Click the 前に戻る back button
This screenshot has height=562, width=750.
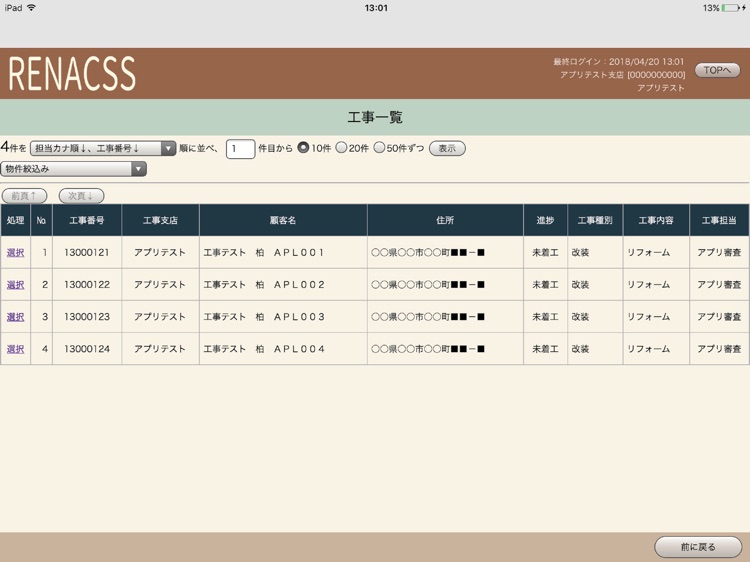pos(698,547)
